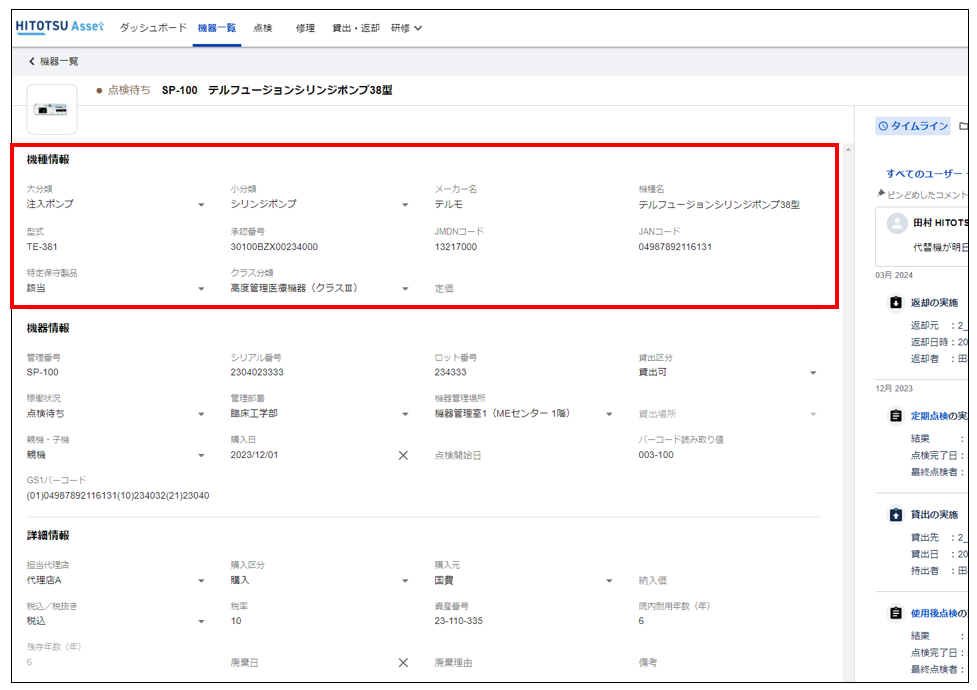This screenshot has height=690, width=977.
Task: Click the 廃棄日 field
Action: point(312,663)
